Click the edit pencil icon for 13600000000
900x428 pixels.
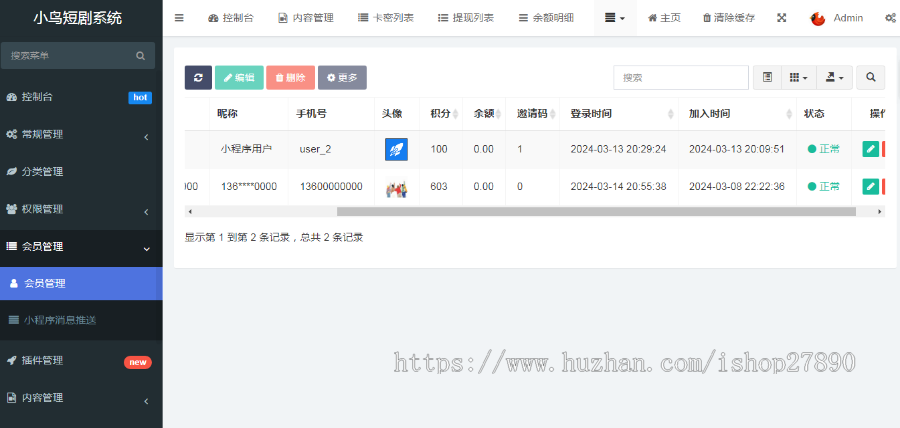tap(871, 186)
